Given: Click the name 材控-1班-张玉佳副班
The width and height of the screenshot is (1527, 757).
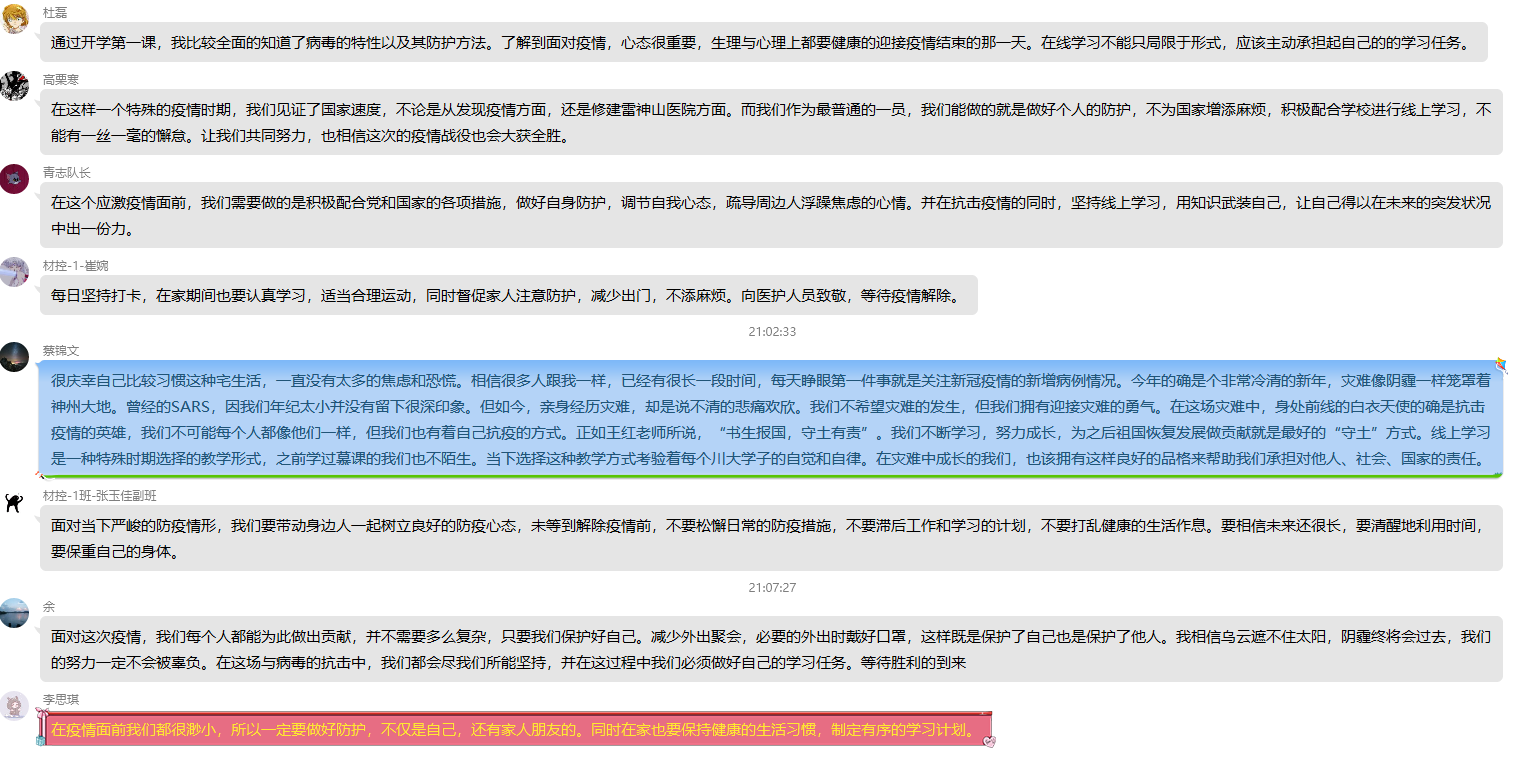Looking at the screenshot, I should 99,496.
